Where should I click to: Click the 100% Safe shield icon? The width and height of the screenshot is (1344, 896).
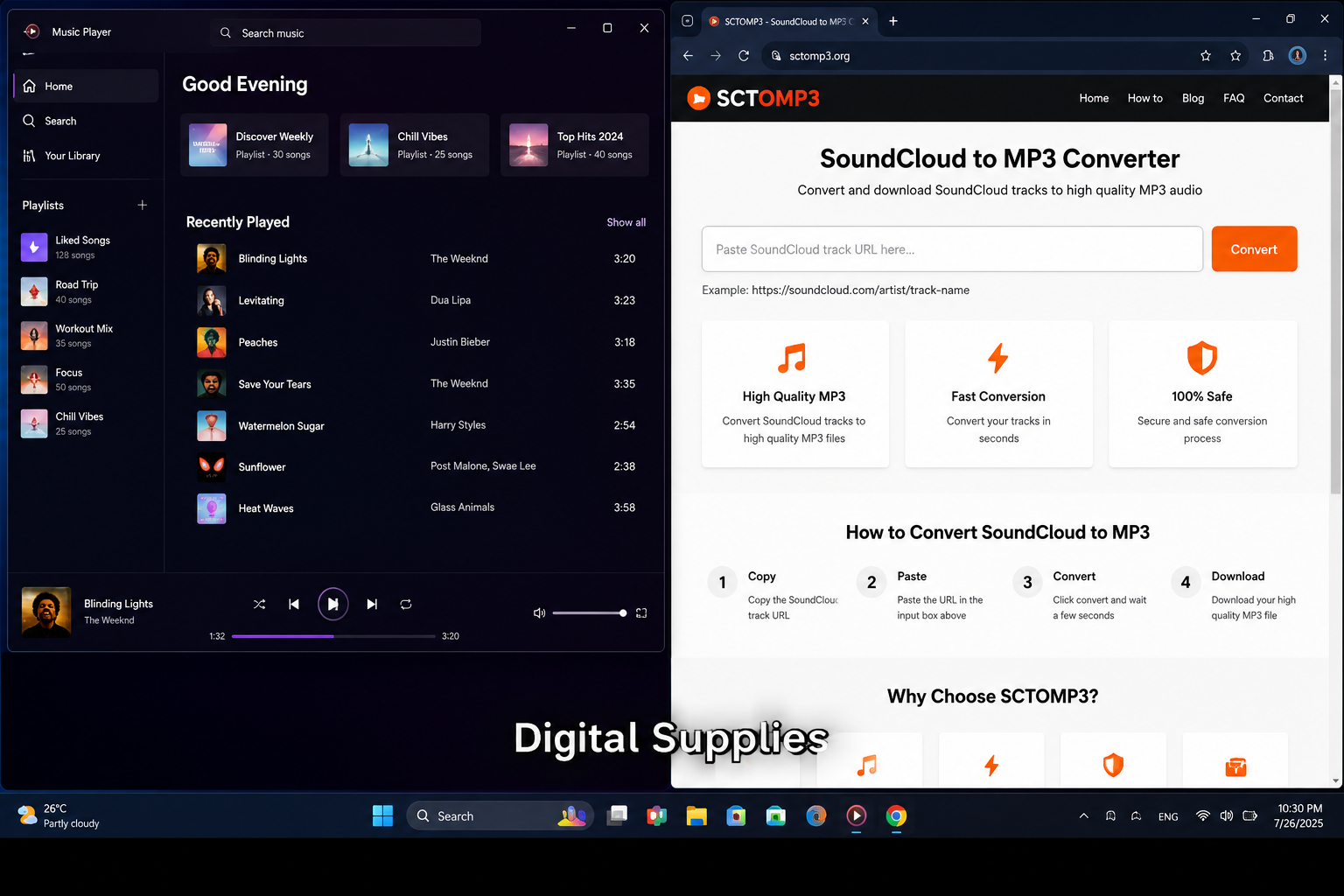(x=1202, y=358)
